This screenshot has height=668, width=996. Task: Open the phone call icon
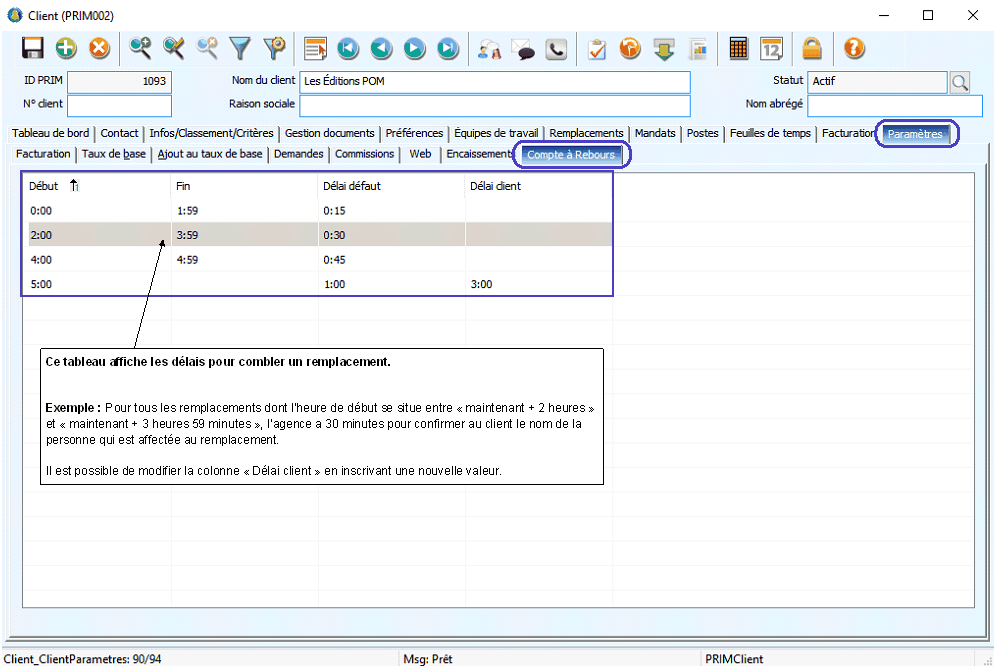click(x=556, y=48)
